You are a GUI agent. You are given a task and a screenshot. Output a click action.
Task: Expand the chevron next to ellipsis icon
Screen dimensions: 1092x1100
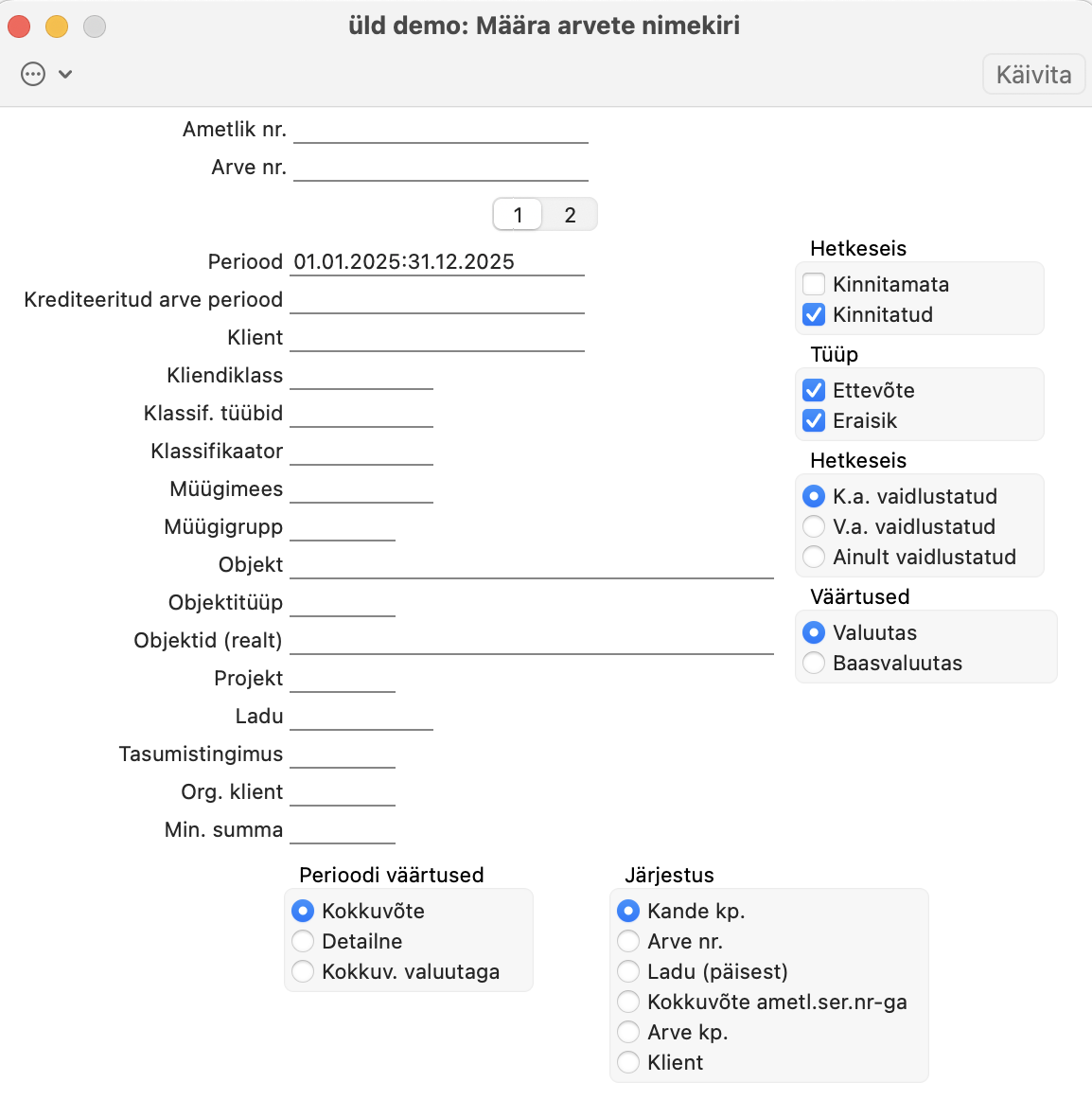(65, 74)
